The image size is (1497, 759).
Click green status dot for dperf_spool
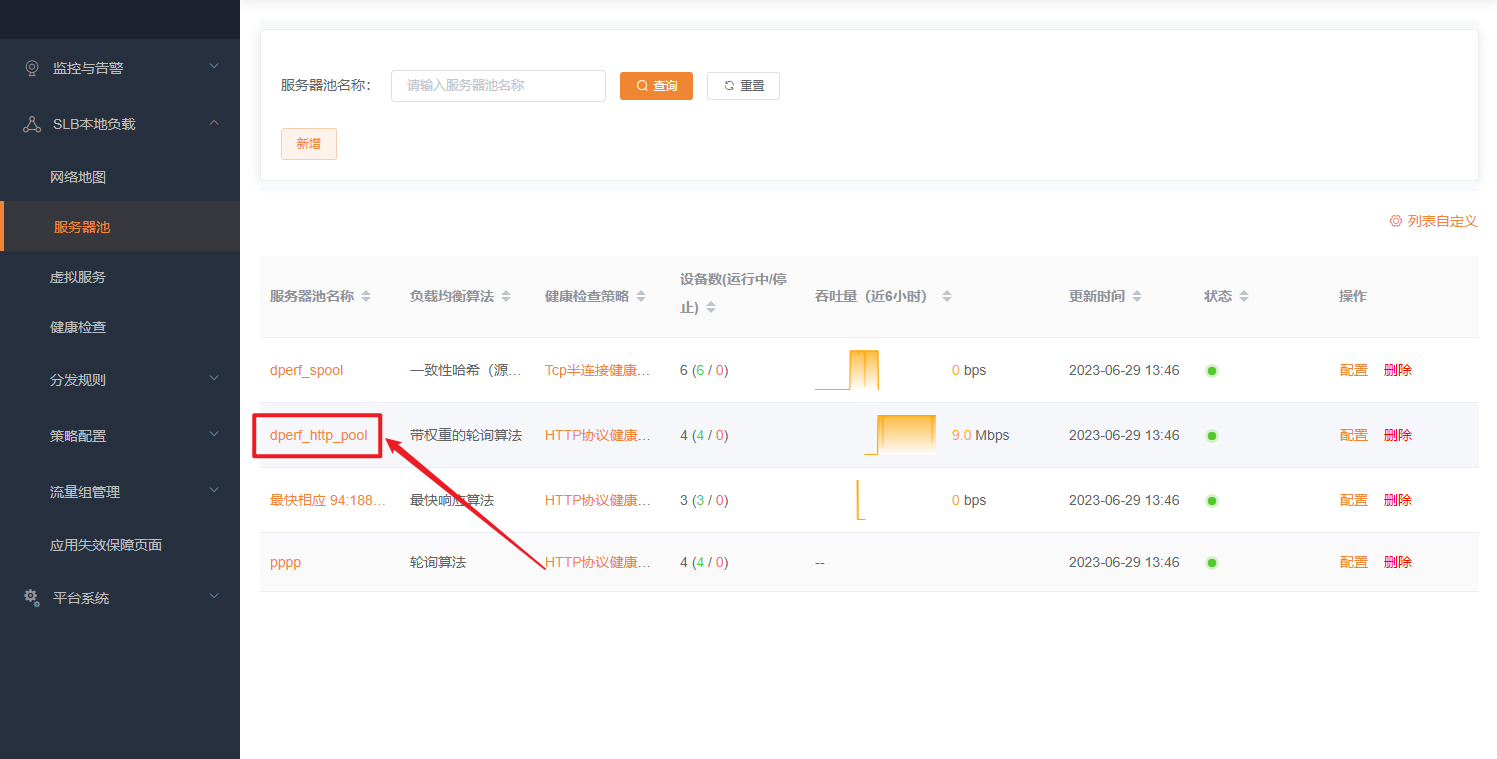coord(1212,371)
